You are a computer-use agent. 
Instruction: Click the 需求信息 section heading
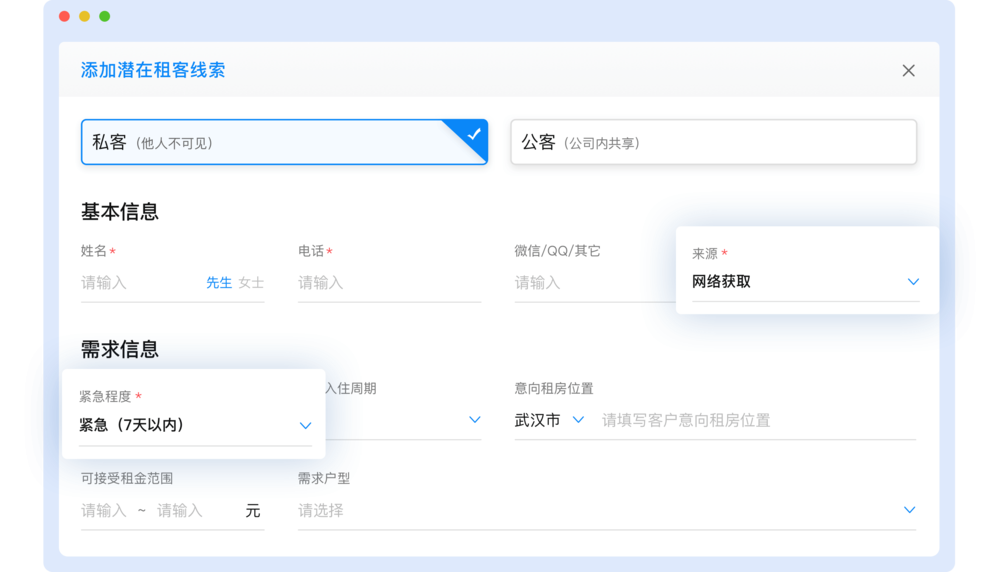[x=119, y=349]
